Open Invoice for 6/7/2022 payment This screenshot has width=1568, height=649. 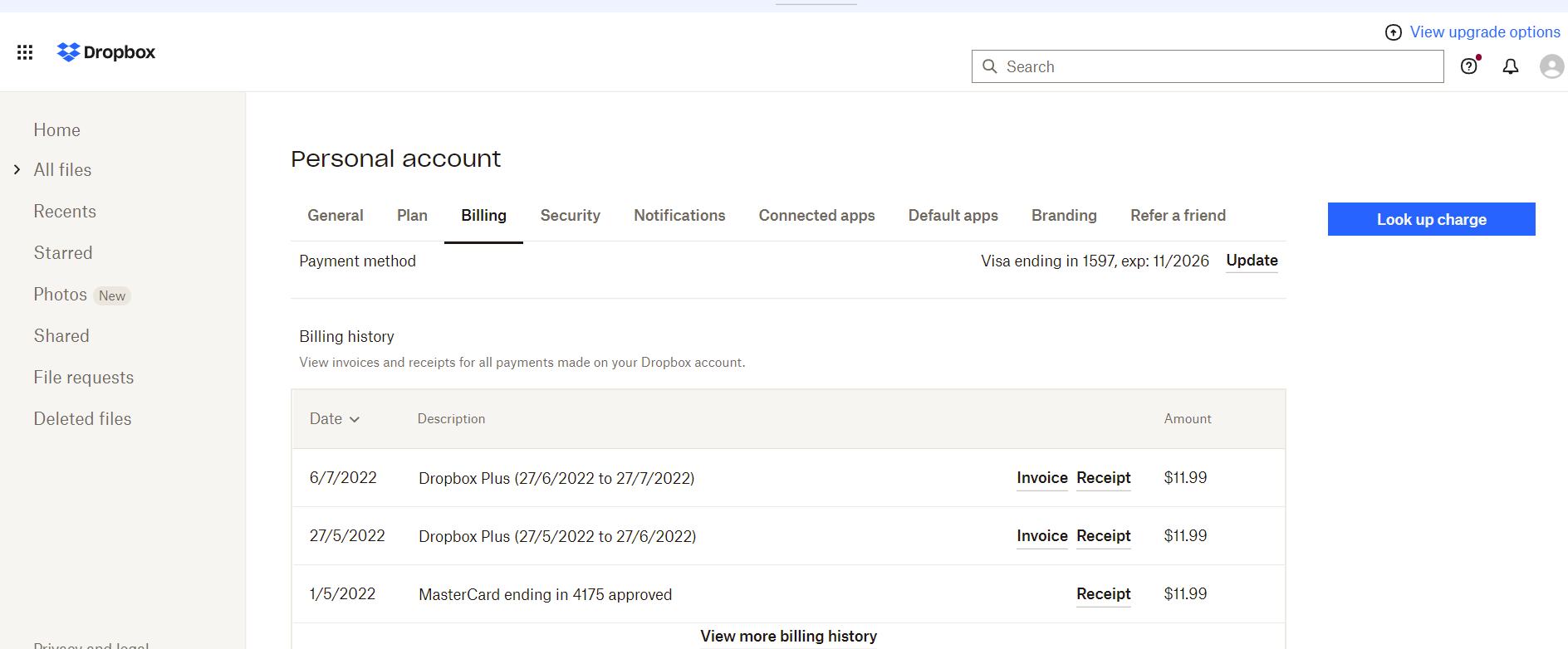pos(1042,478)
